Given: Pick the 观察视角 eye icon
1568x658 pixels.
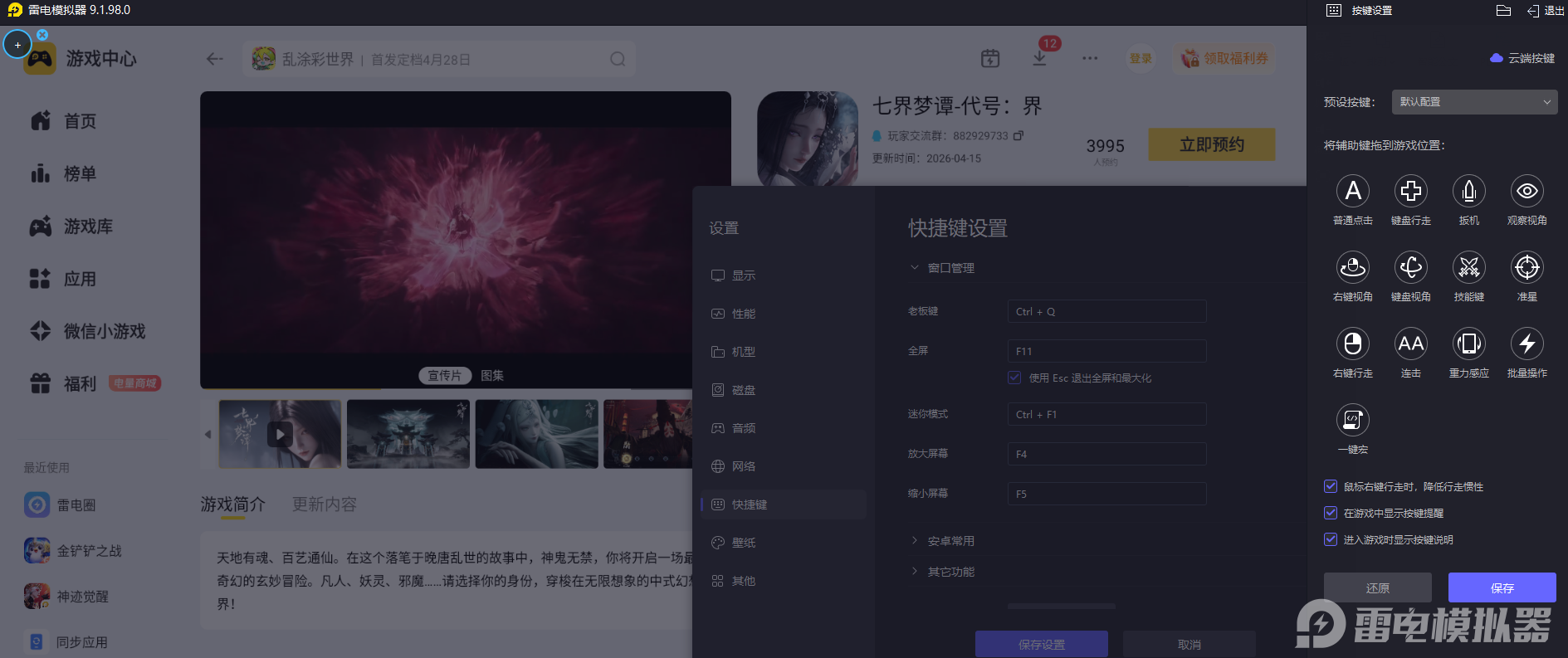Looking at the screenshot, I should [1526, 192].
